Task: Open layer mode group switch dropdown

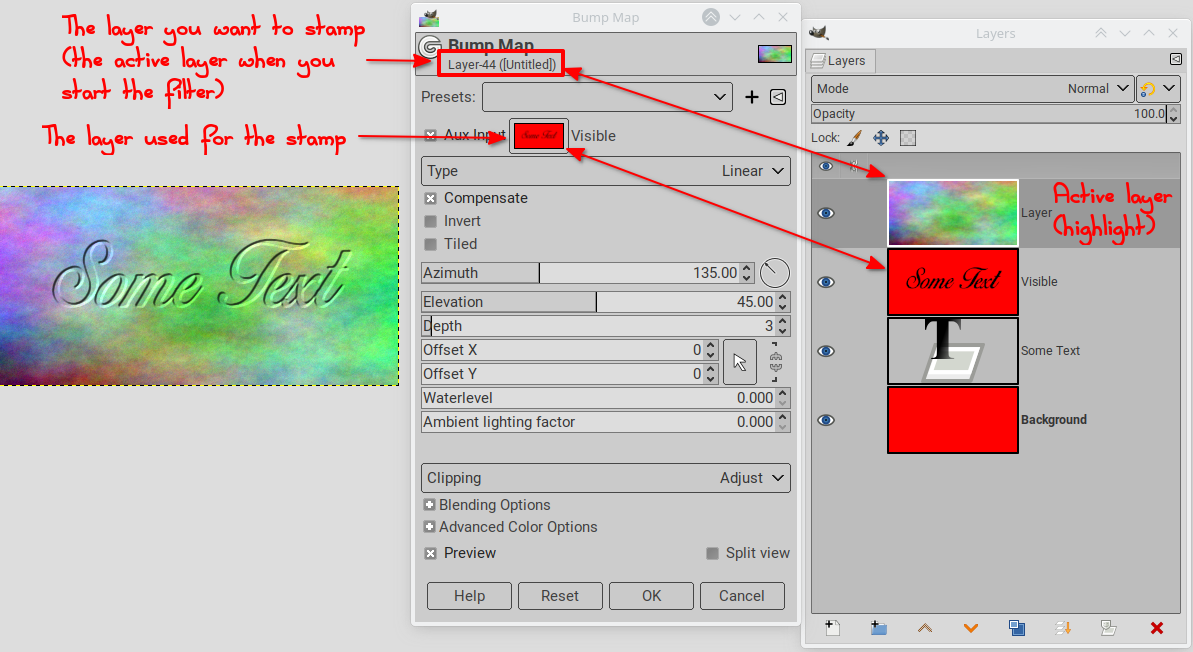Action: click(1157, 88)
